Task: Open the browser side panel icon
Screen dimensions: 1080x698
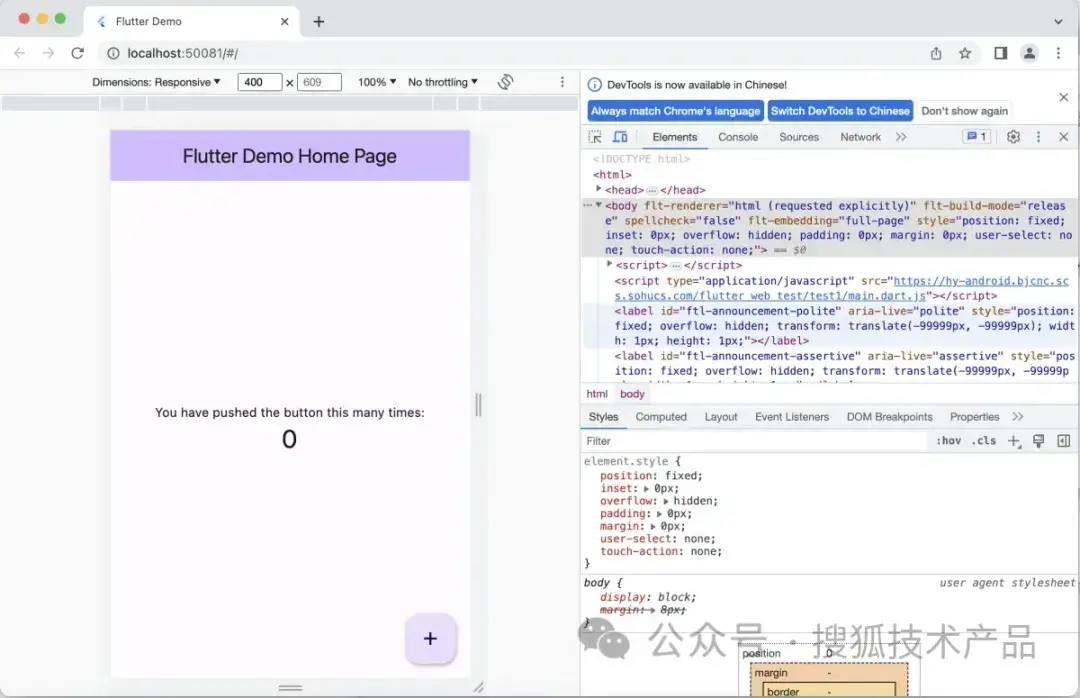Action: click(x=1000, y=53)
